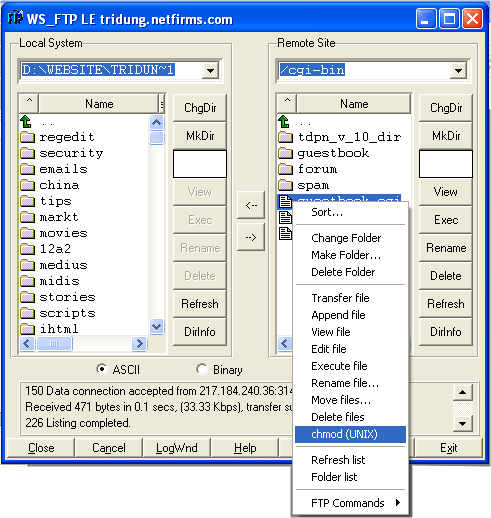The width and height of the screenshot is (491, 518).
Task: Open the remote directory path dropdown
Action: [458, 71]
